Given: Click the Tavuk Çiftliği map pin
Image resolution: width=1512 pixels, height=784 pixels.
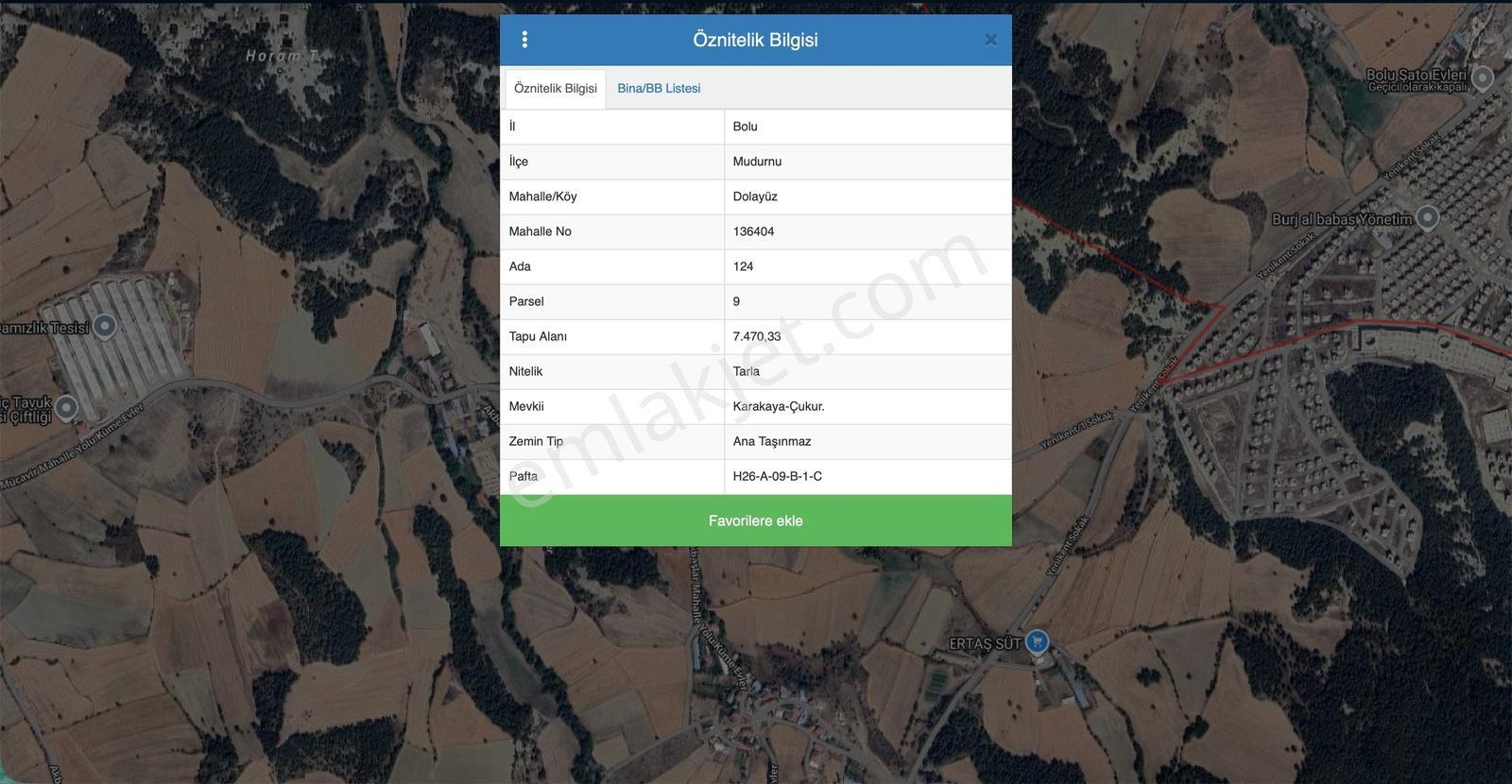Looking at the screenshot, I should tap(66, 407).
